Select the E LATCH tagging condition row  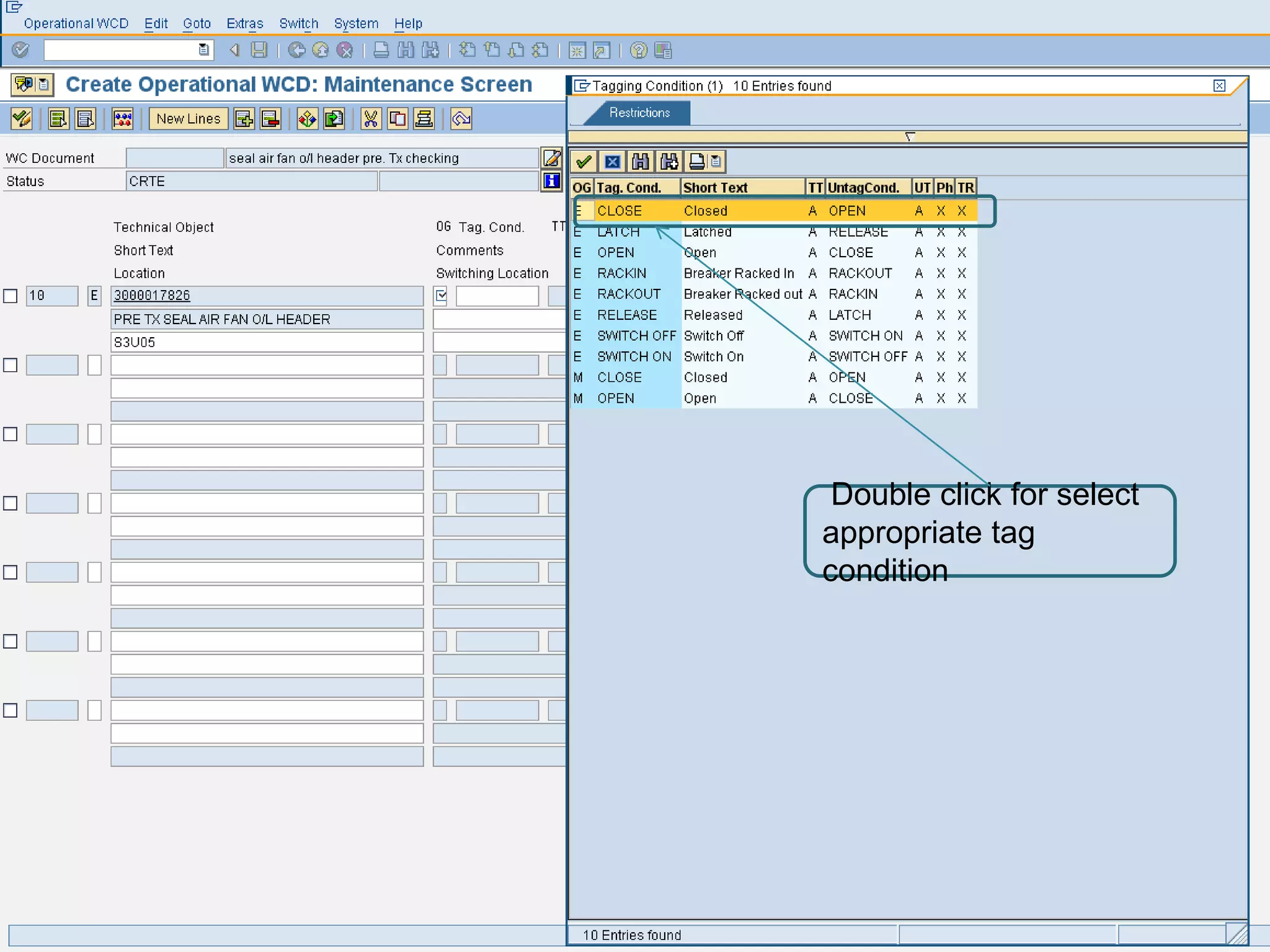774,232
